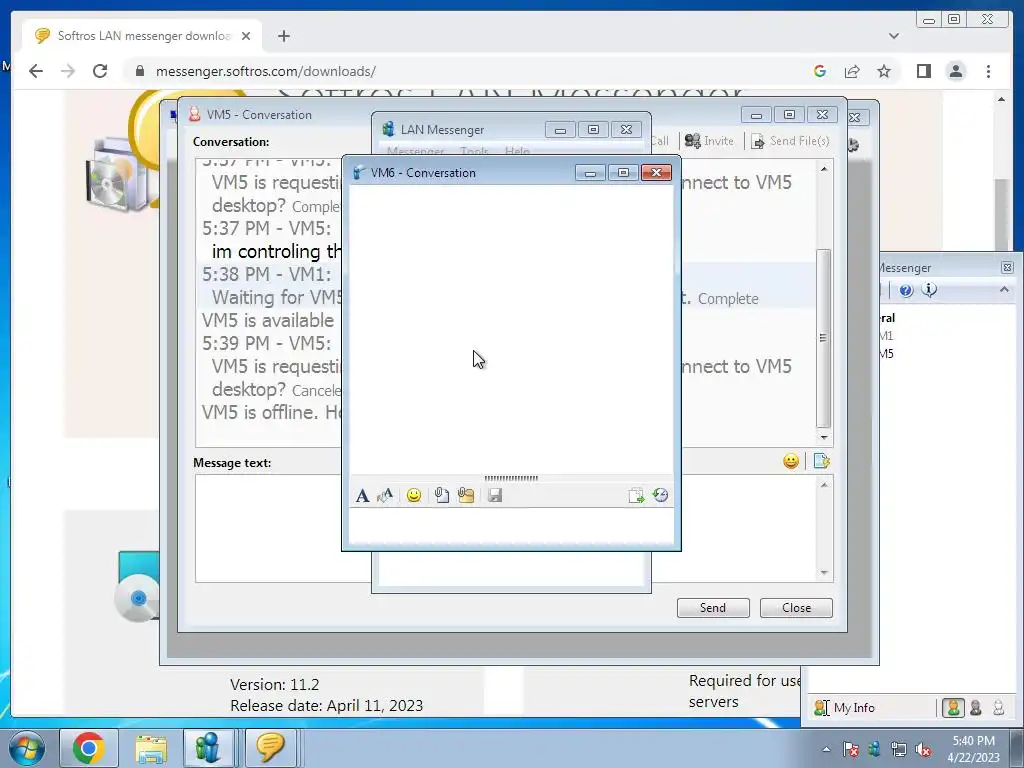Click My Info in Messenger panel

point(844,708)
